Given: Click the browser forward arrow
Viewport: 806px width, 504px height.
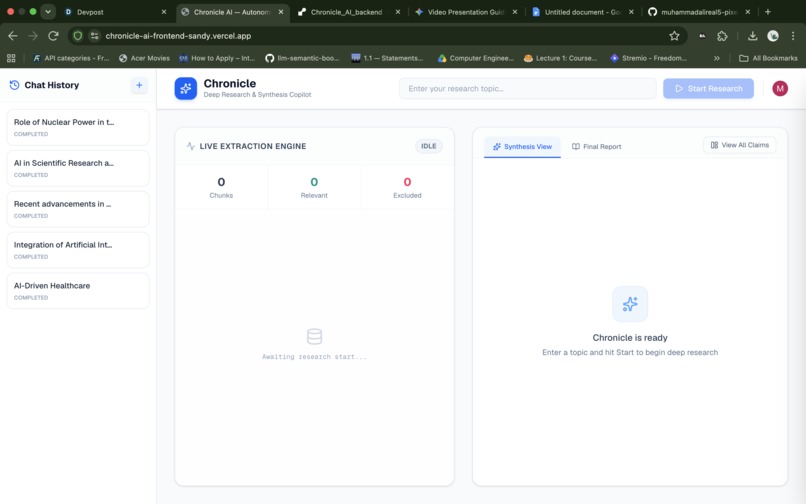Looking at the screenshot, I should click(33, 36).
